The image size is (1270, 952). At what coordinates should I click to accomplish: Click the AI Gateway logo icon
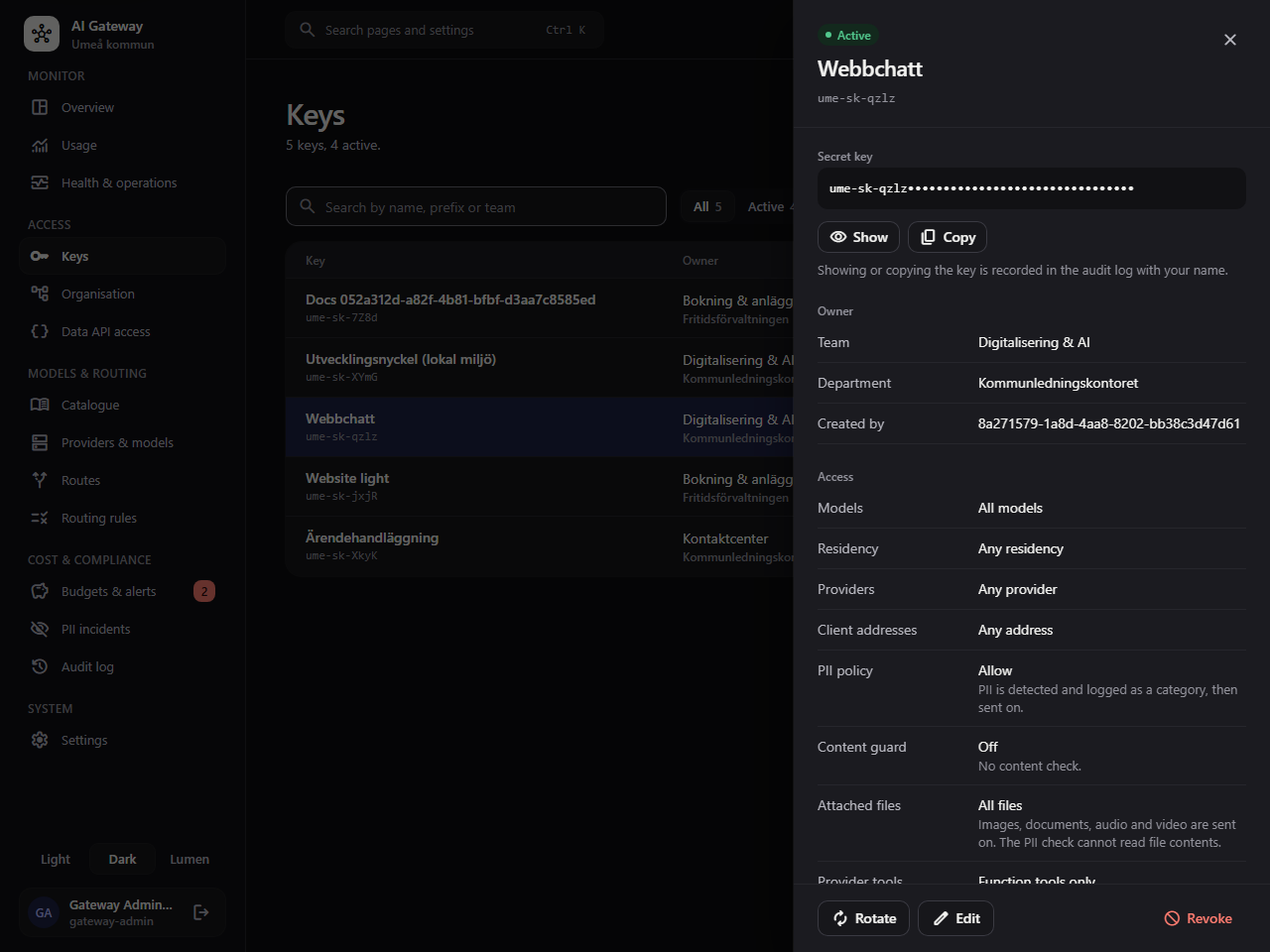click(x=42, y=34)
